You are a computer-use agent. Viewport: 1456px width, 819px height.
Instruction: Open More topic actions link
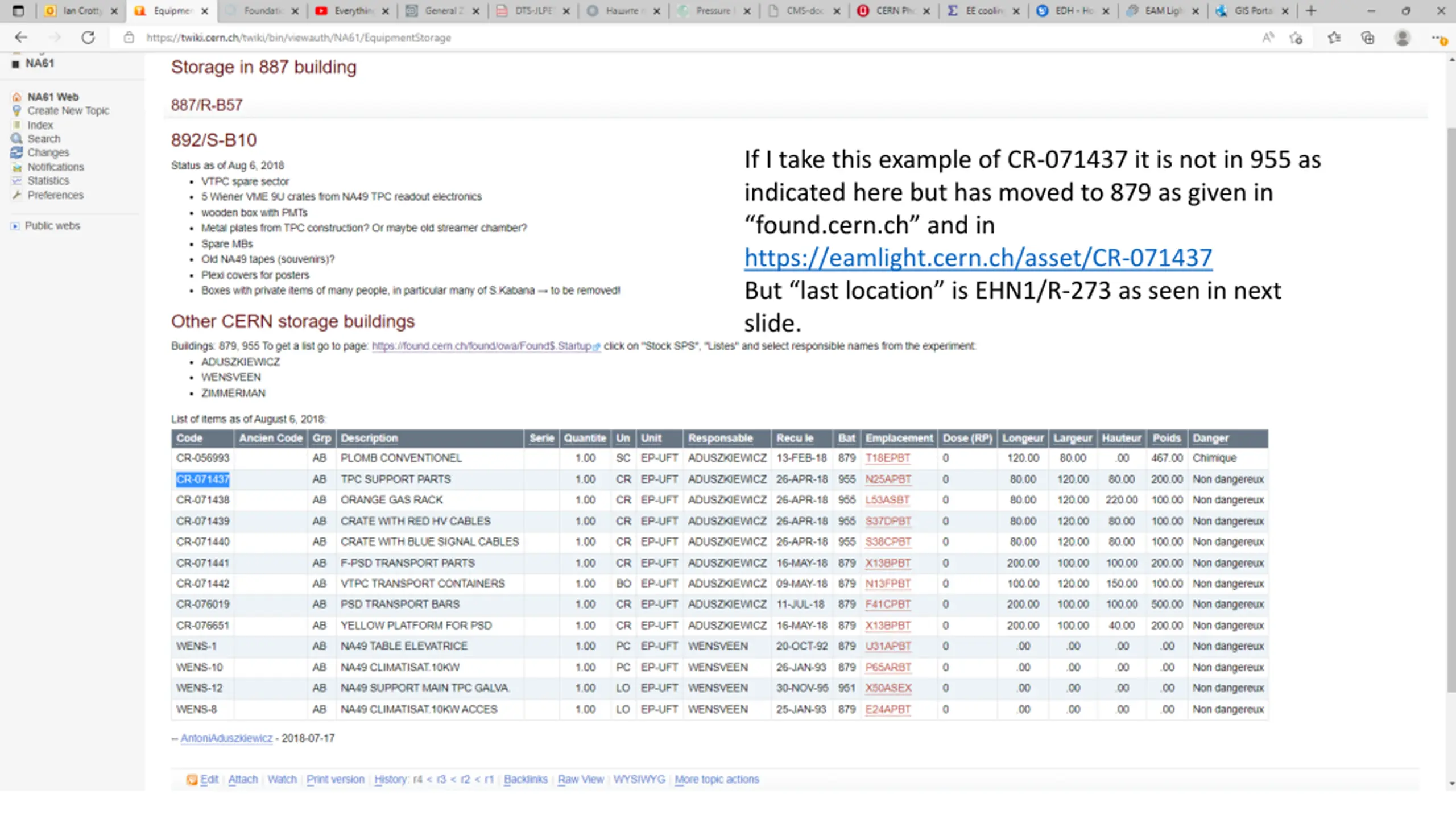[x=717, y=780]
